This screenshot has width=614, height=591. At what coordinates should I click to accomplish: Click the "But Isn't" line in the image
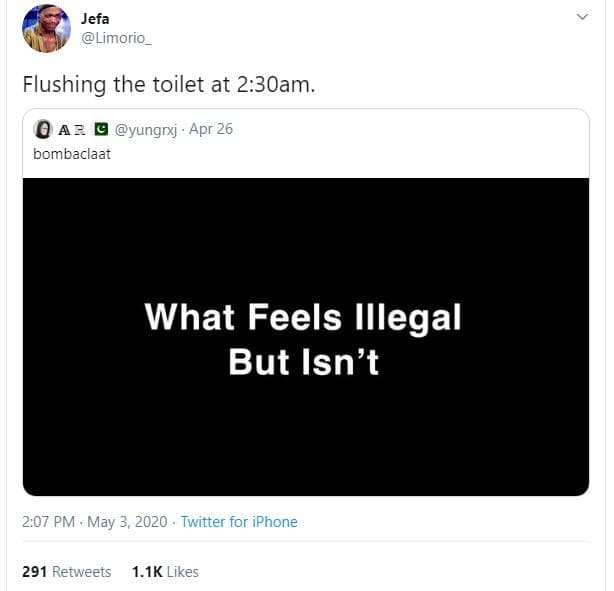(x=303, y=361)
